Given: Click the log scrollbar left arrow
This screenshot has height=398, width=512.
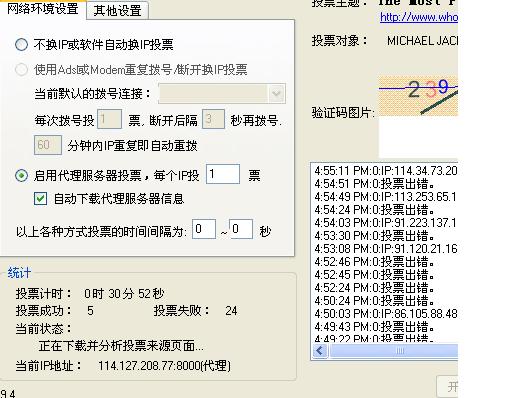Looking at the screenshot, I should [x=320, y=351].
